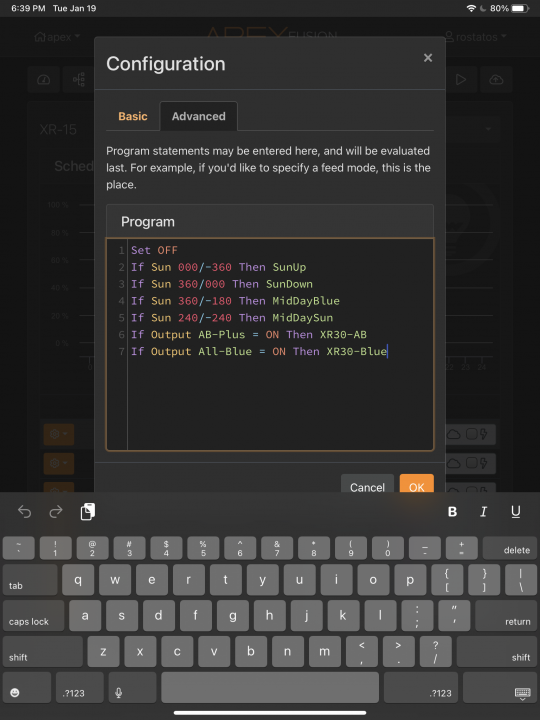Cancel the configuration changes
The width and height of the screenshot is (540, 720).
[x=367, y=485]
